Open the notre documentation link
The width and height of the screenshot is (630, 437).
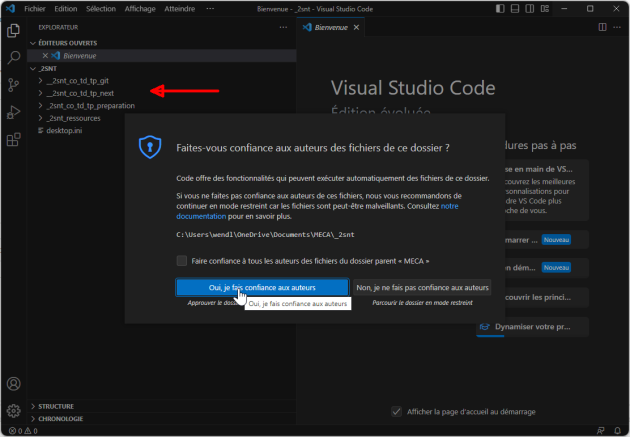point(449,205)
